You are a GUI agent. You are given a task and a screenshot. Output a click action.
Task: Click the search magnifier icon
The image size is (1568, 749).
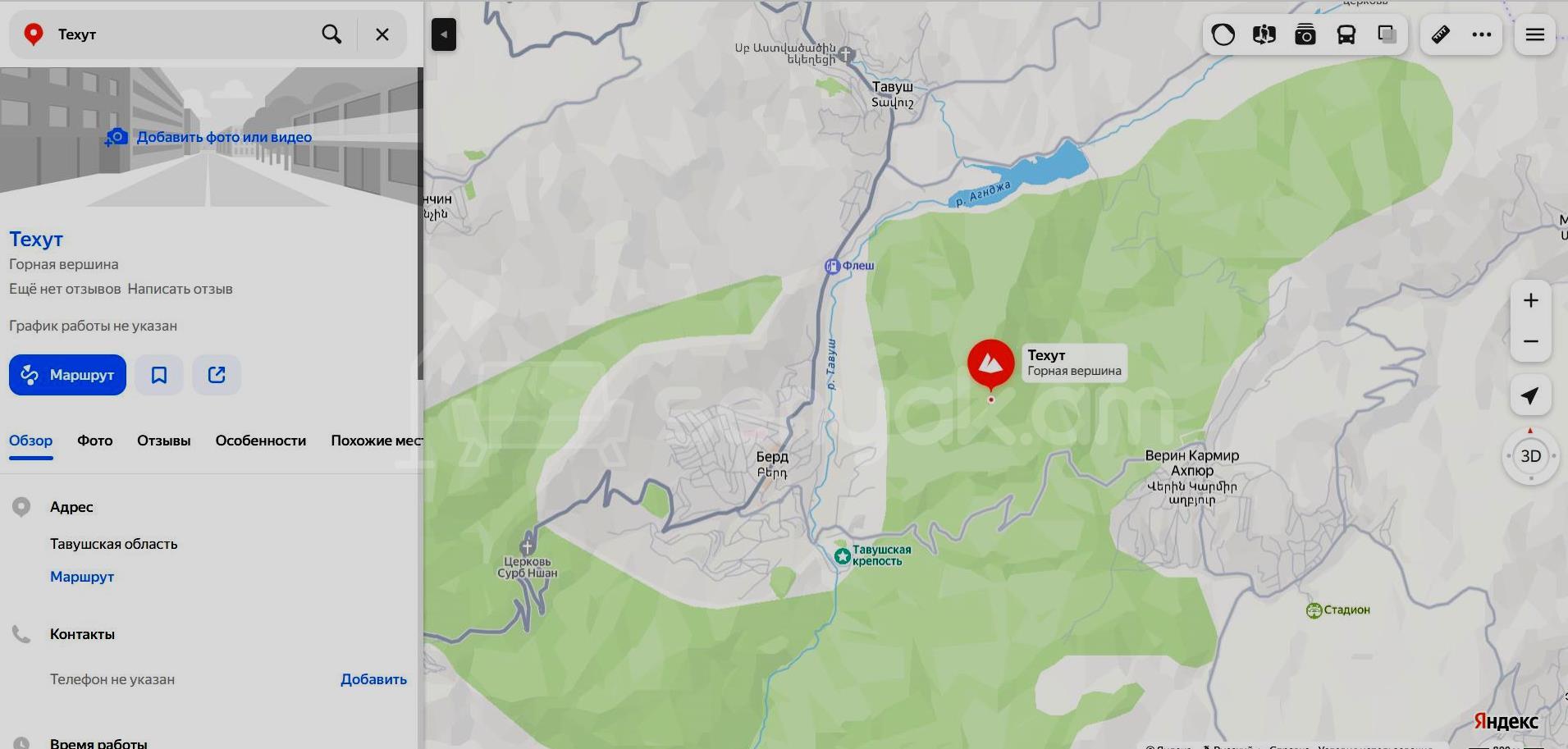pyautogui.click(x=331, y=34)
